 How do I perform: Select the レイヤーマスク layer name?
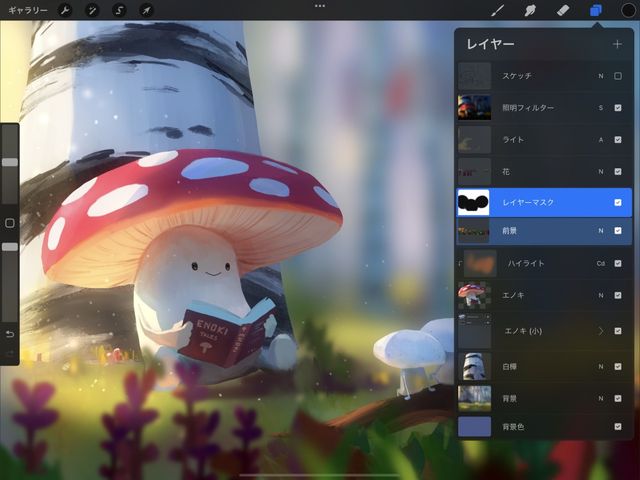528,202
